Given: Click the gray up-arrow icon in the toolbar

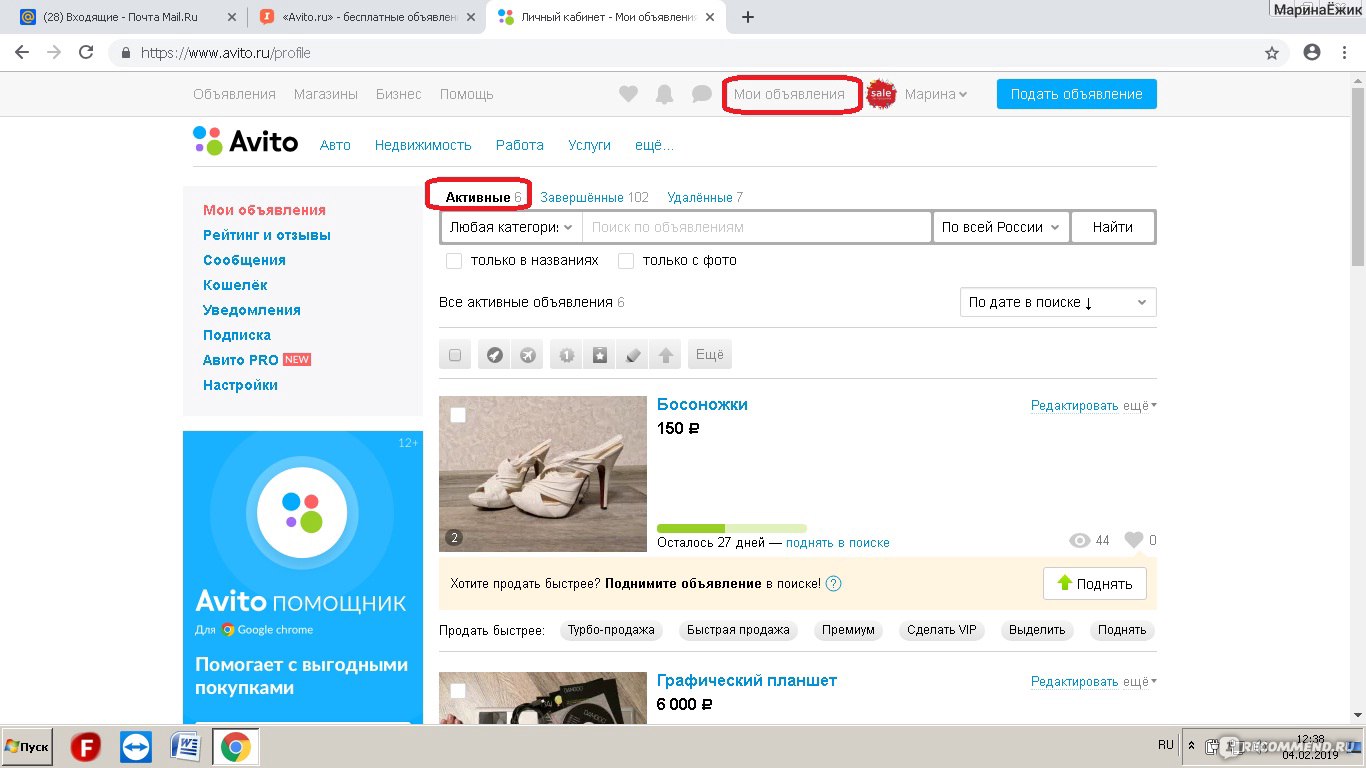Looking at the screenshot, I should 666,355.
